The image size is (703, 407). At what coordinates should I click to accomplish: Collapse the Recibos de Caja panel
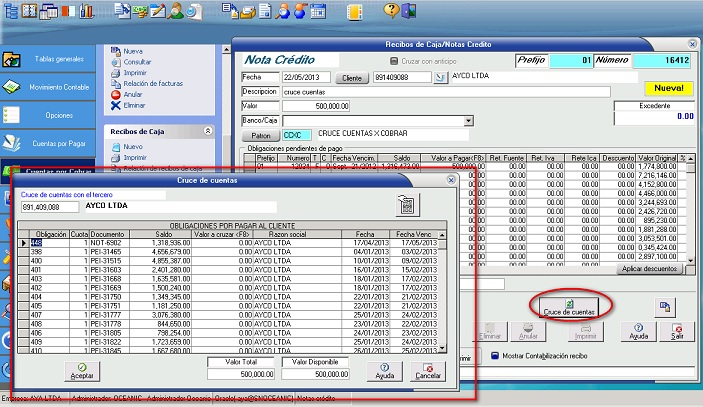pos(207,130)
